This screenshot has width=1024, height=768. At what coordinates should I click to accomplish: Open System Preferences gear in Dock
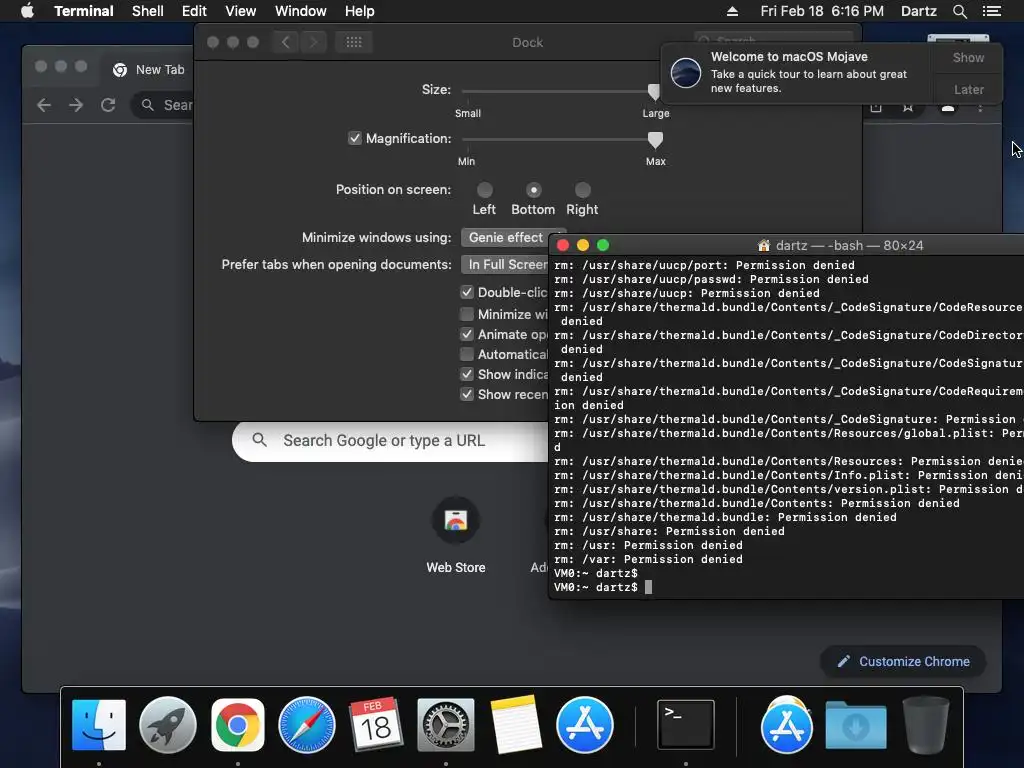tap(446, 725)
